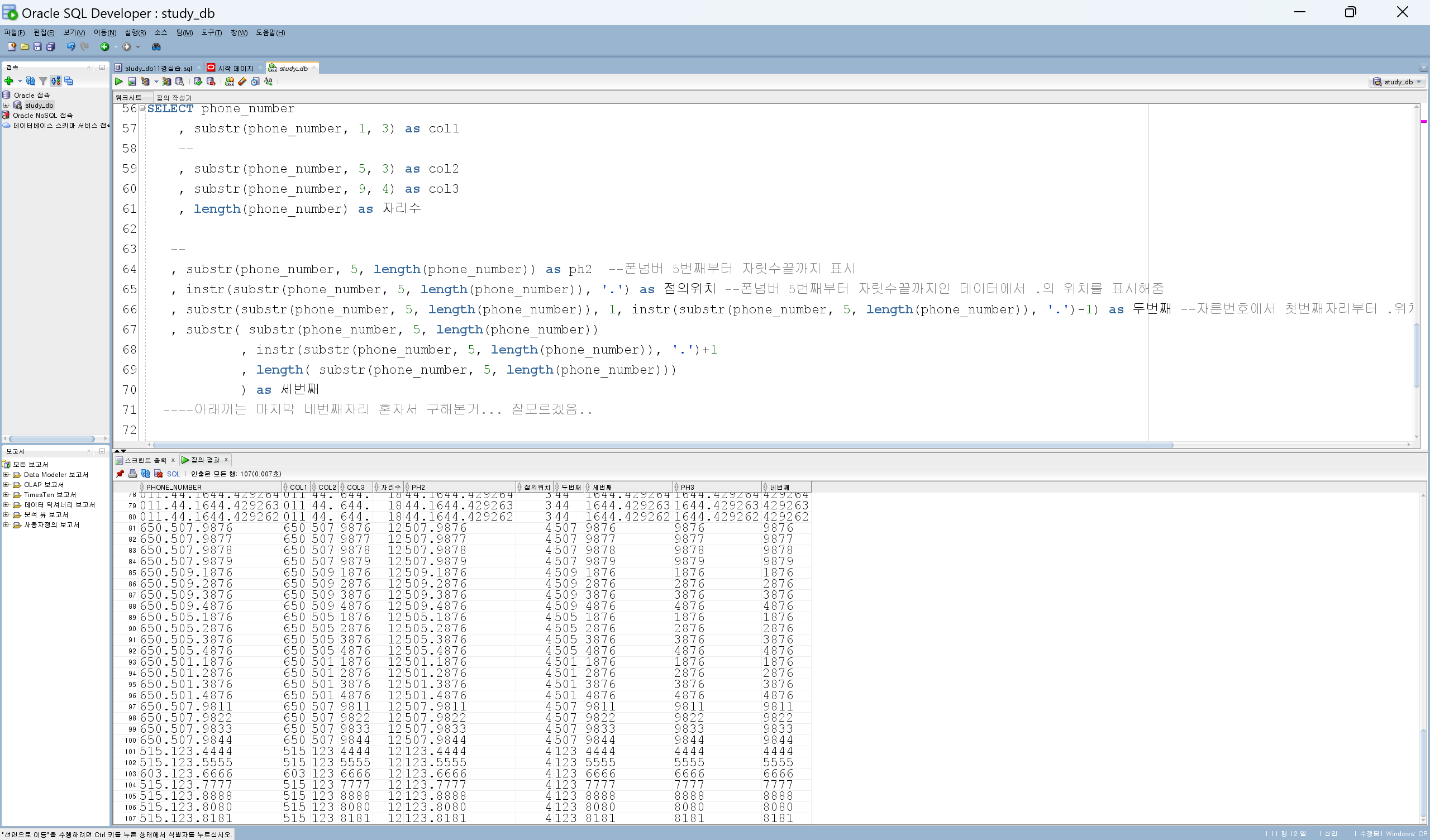Image resolution: width=1430 pixels, height=840 pixels.
Task: Open SQL History clock icon
Action: [255, 82]
